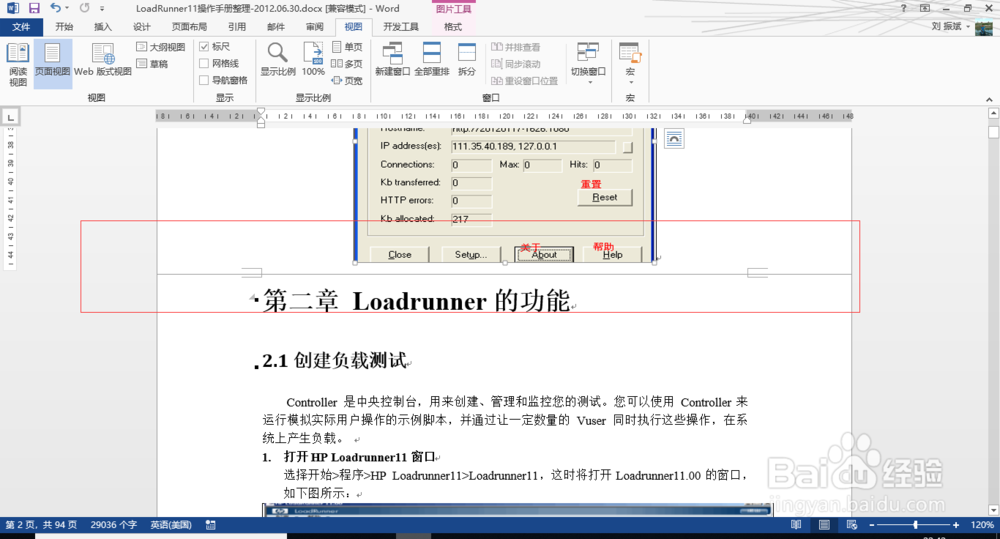Click 拆分 split window
The height and width of the screenshot is (539, 1000).
(x=467, y=59)
